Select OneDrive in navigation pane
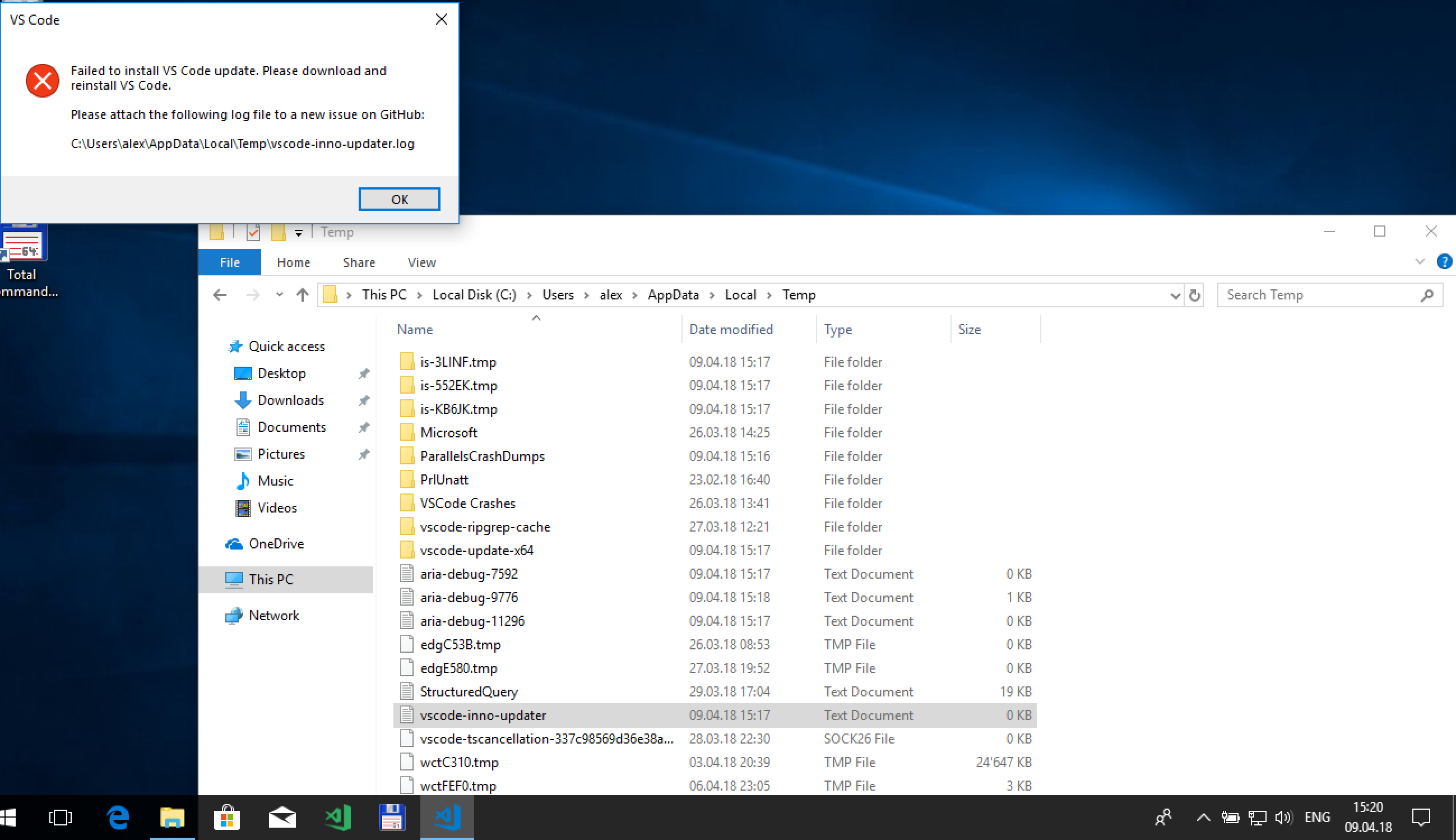 (276, 544)
